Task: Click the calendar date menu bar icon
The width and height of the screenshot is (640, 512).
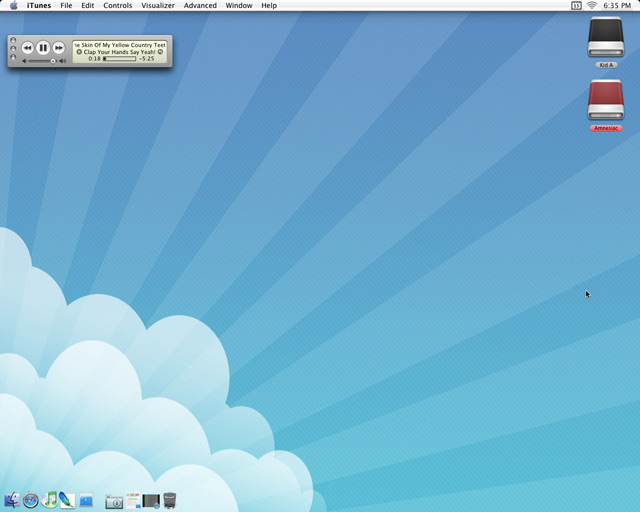Action: 576,5
